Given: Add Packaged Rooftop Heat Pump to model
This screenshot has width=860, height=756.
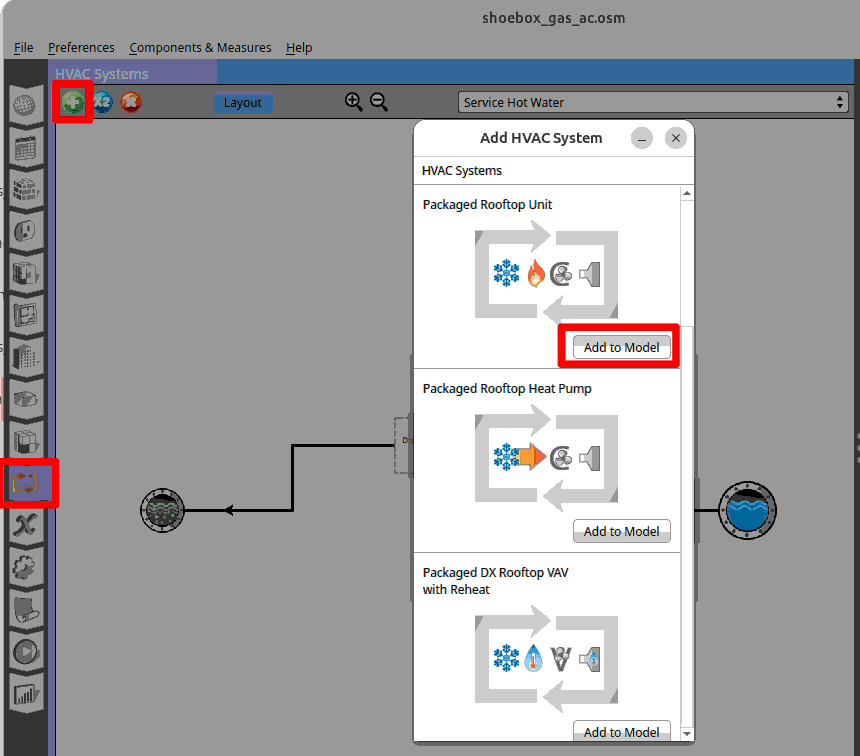Looking at the screenshot, I should coord(621,531).
